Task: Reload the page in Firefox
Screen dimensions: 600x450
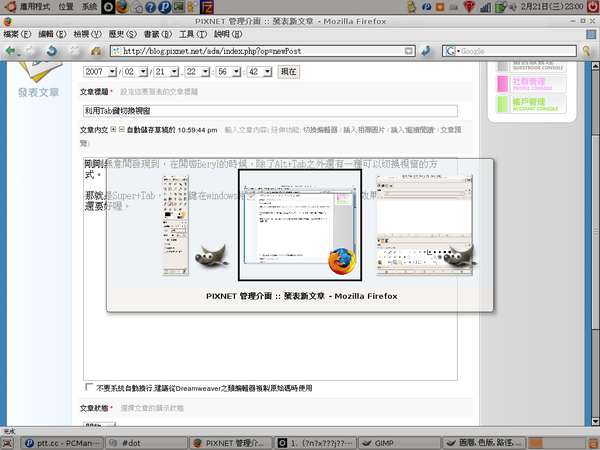Action: pyautogui.click(x=52, y=51)
